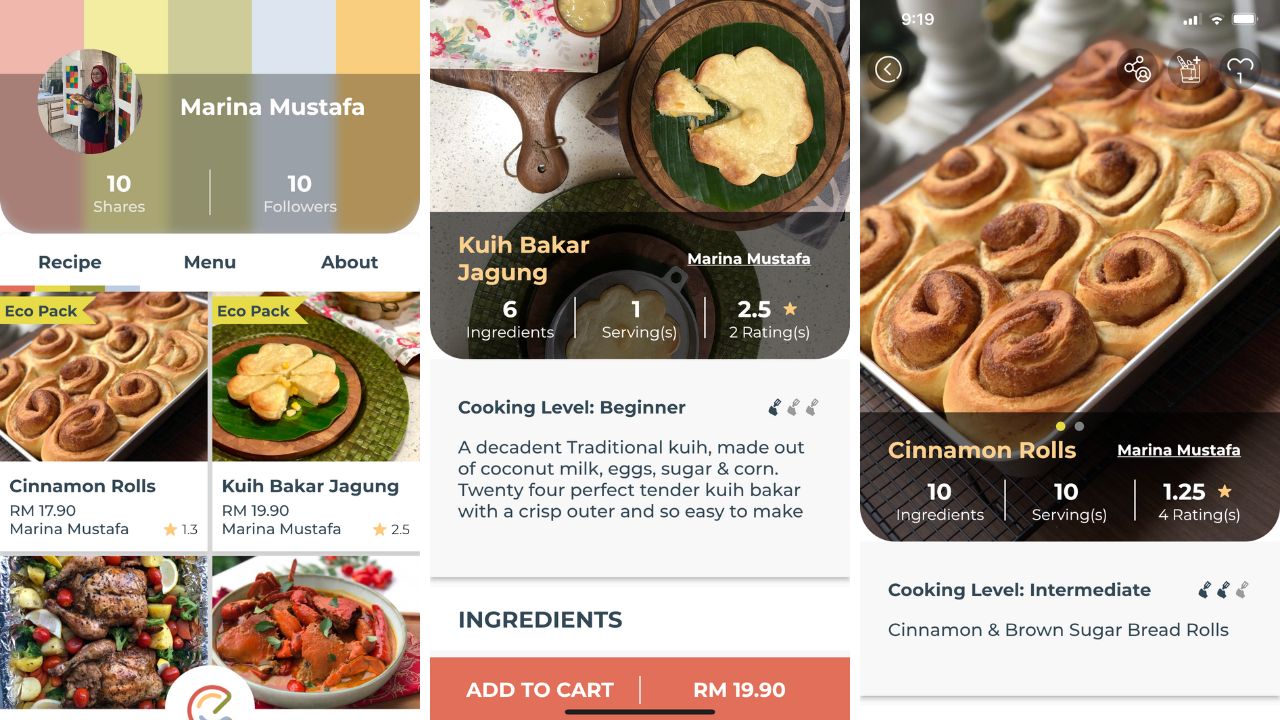Viewport: 1280px width, 720px height.
Task: Select the second image page dot
Action: coord(1079,426)
